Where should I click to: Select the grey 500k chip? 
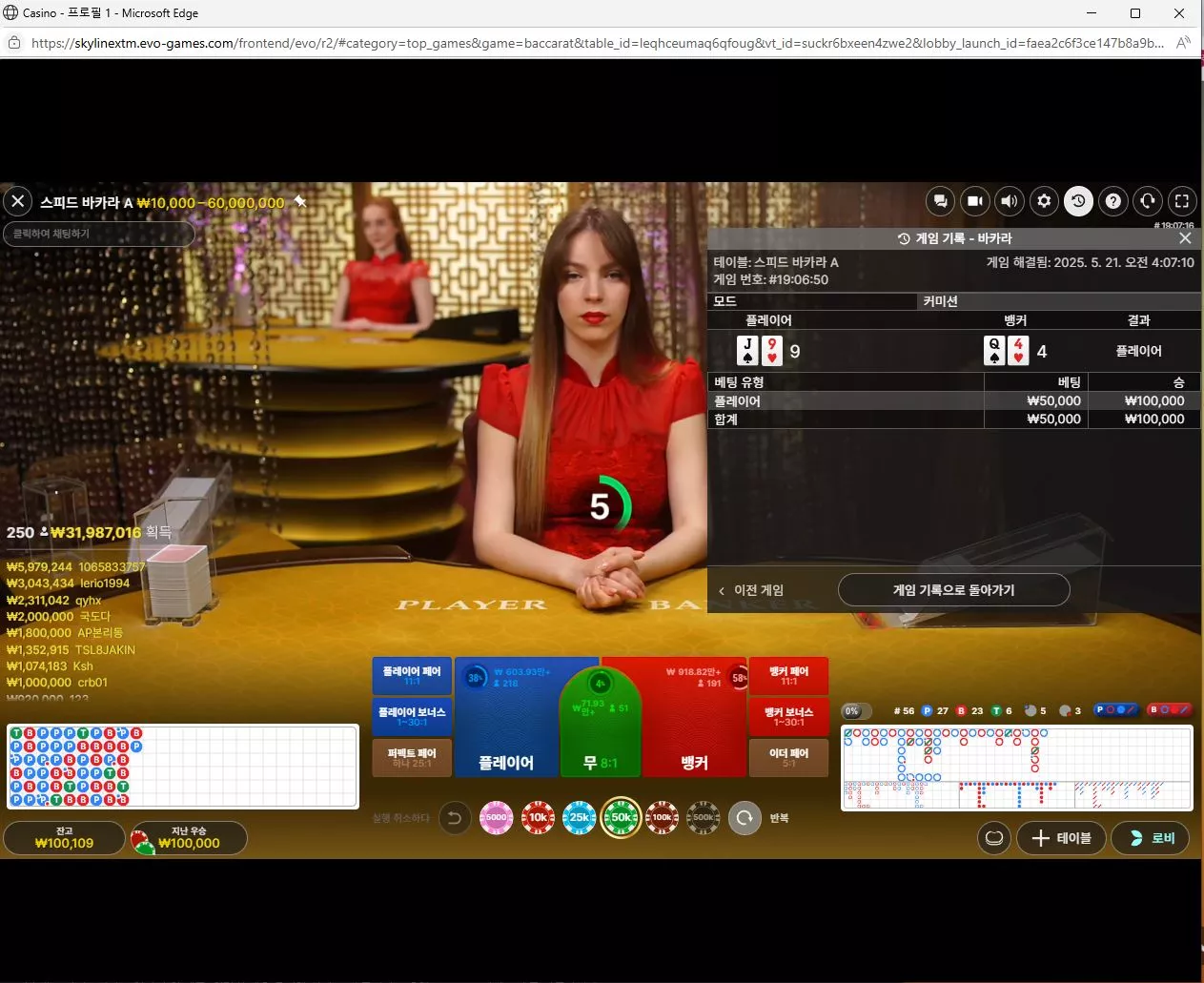coord(704,818)
